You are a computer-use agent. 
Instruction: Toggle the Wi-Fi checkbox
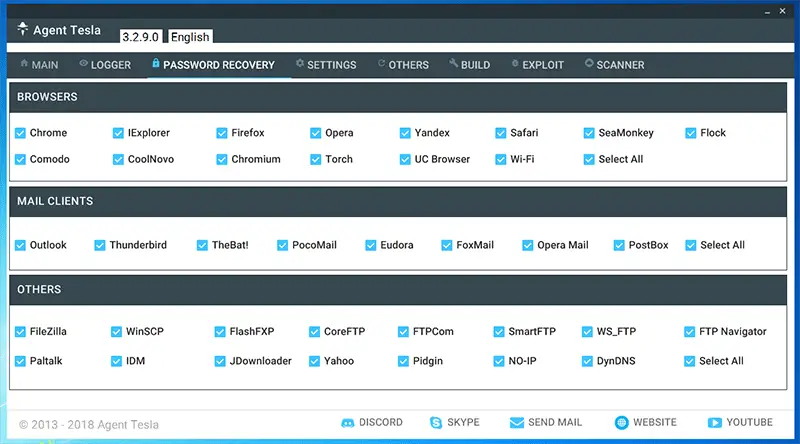coord(501,160)
